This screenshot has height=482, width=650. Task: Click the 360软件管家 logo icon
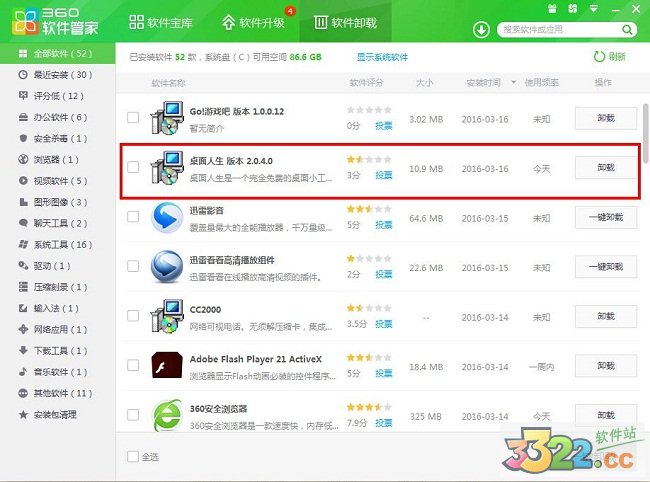tap(25, 22)
